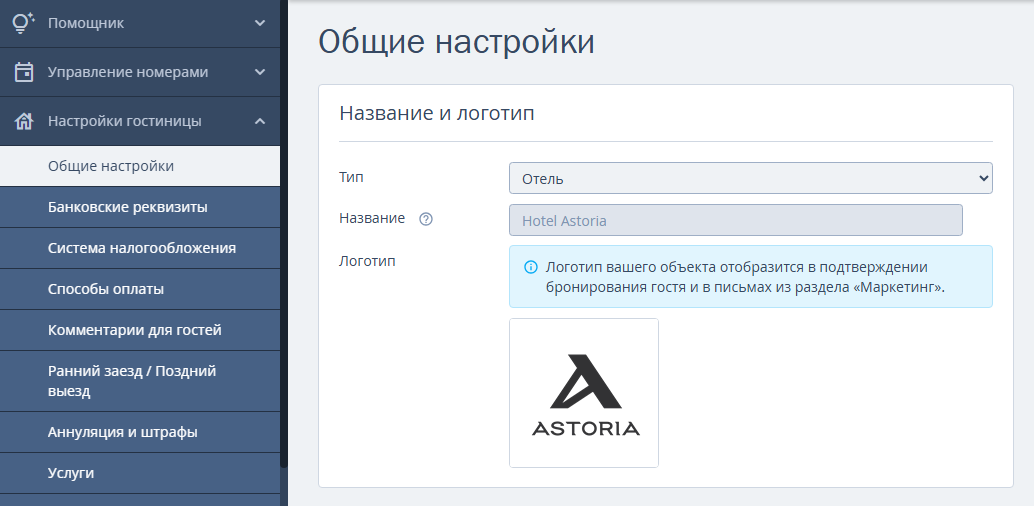
Task: Open Способы оплаты settings
Action: pyautogui.click(x=106, y=289)
